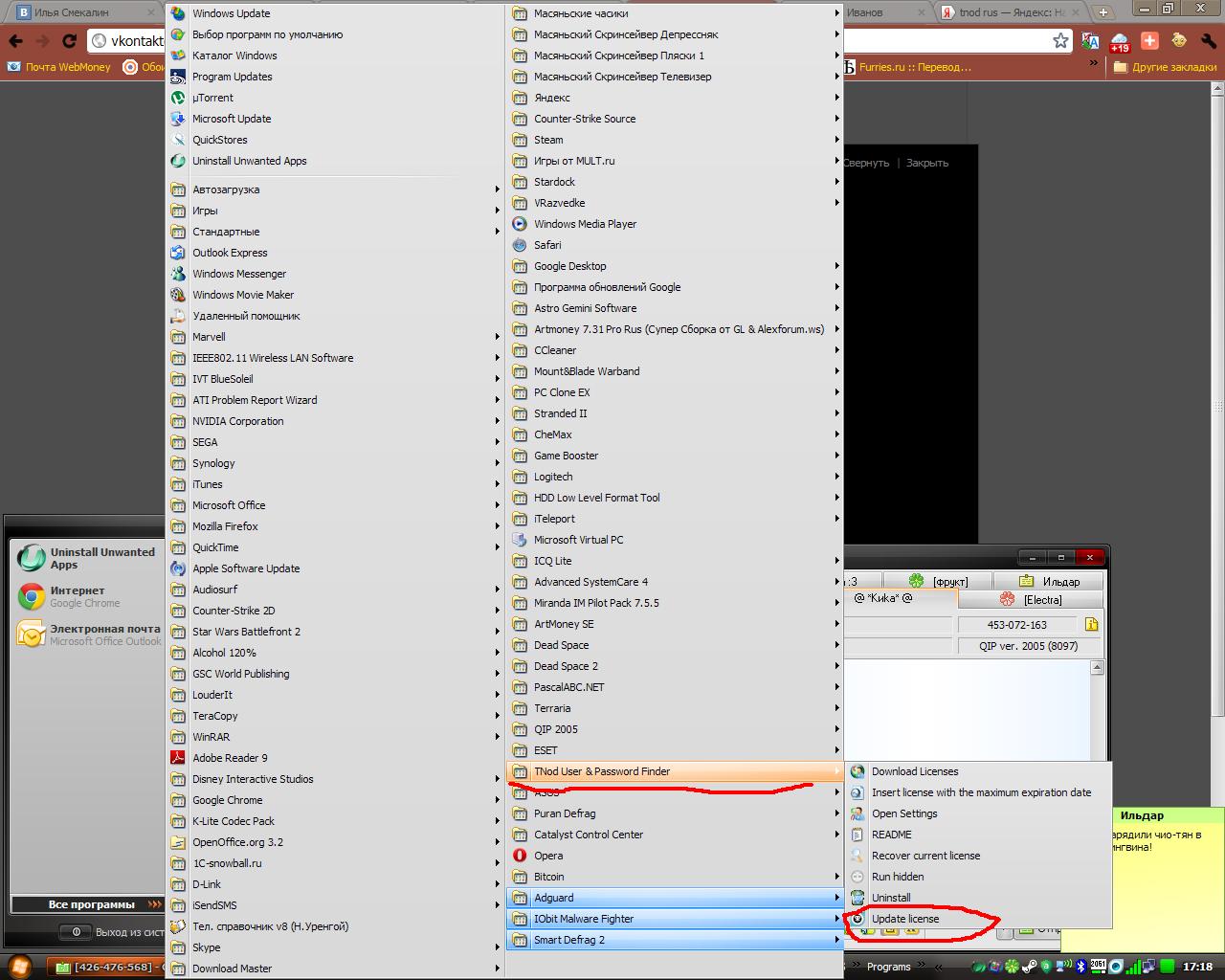
Task: Click the README document icon
Action: [x=857, y=835]
